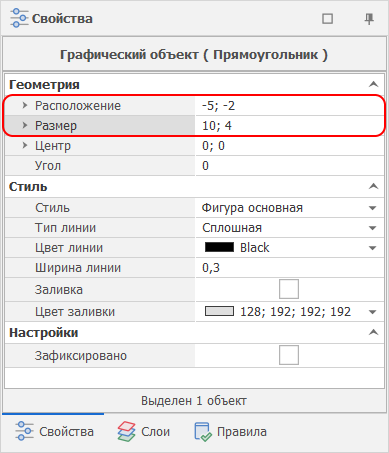Toggle the Заливка checkbox

[289, 289]
